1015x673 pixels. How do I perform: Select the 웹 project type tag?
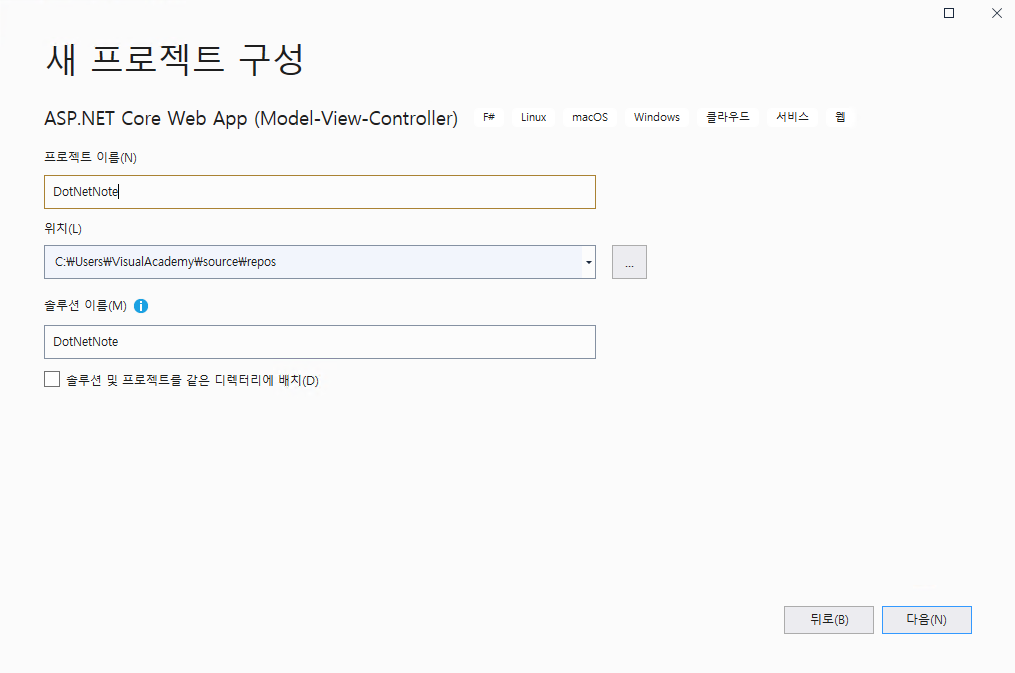(840, 117)
